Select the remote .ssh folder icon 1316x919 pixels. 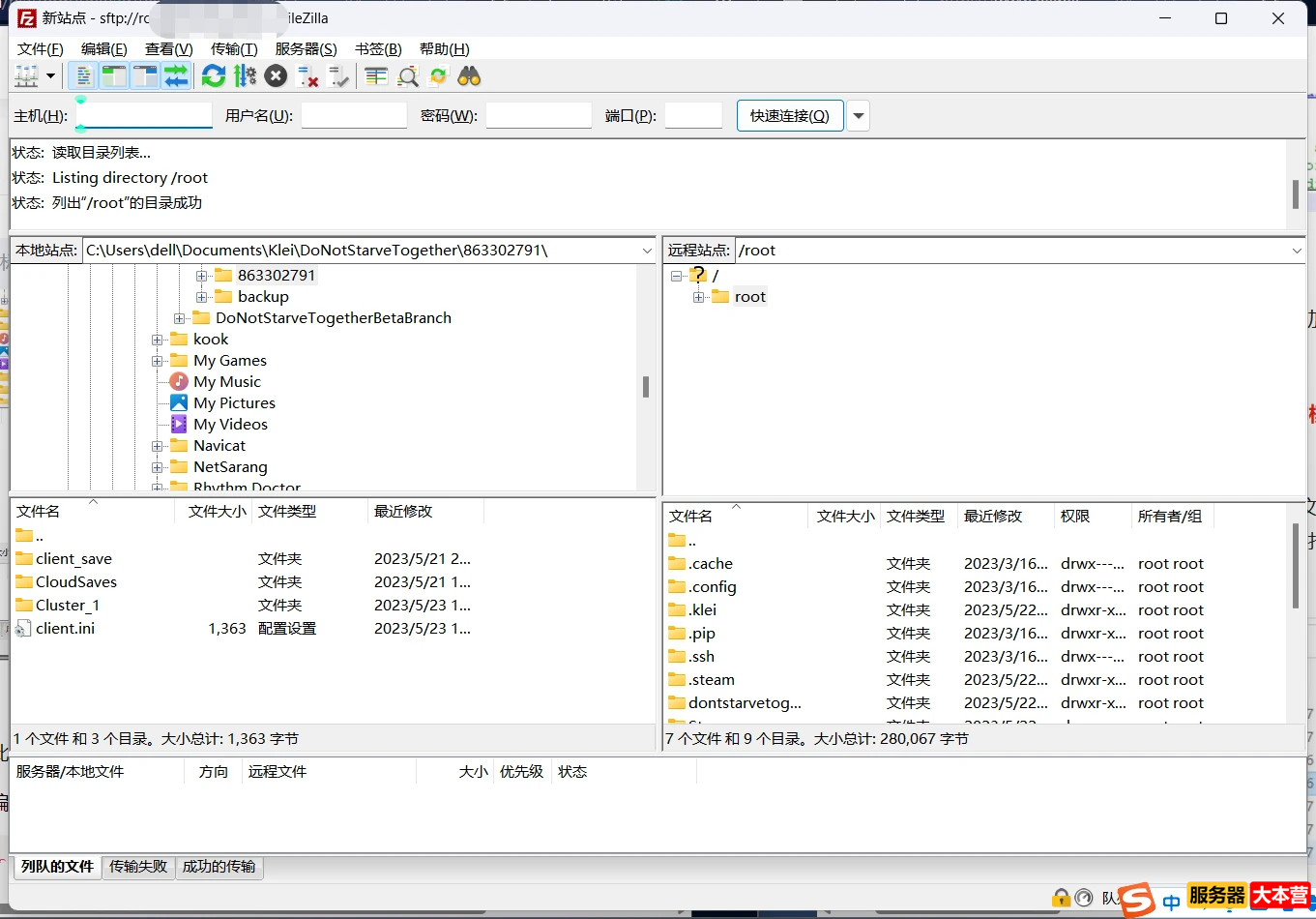coord(677,656)
